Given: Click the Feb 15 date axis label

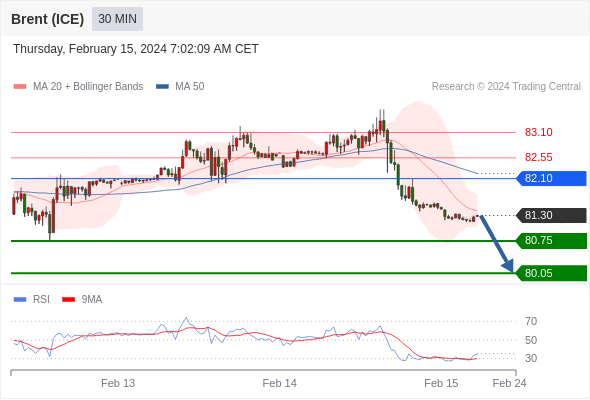Looking at the screenshot, I should point(441,383).
